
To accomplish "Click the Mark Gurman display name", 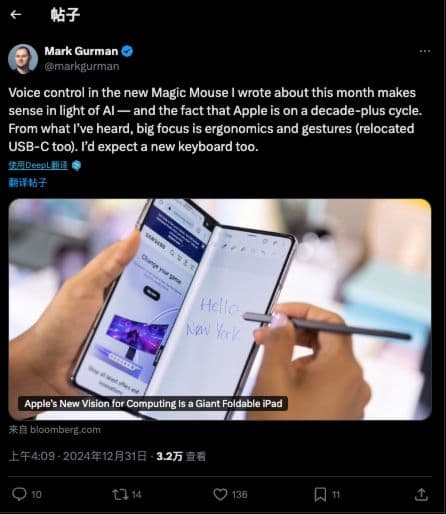I will pos(81,51).
